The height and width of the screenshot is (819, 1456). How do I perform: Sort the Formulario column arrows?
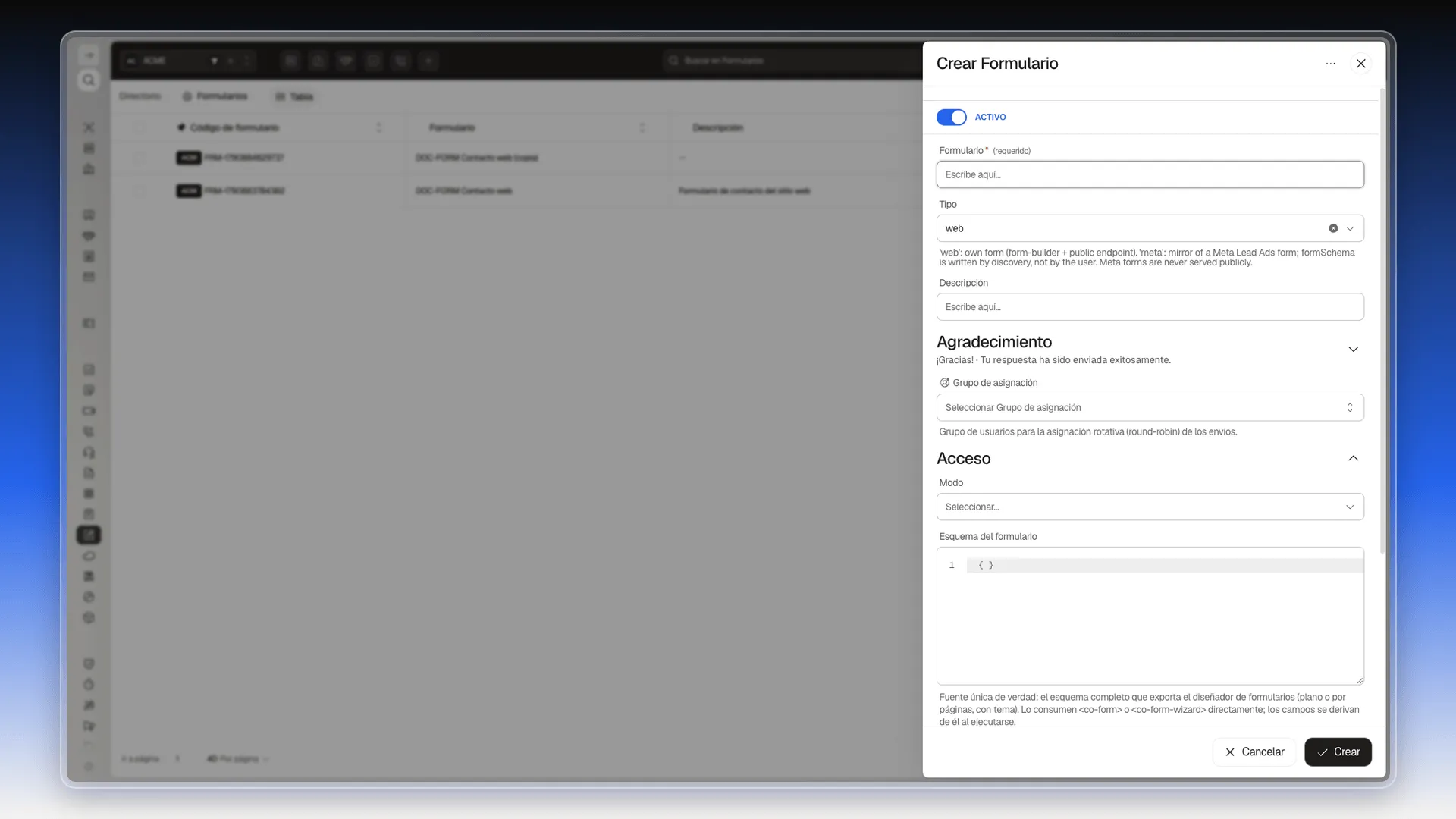click(x=642, y=127)
